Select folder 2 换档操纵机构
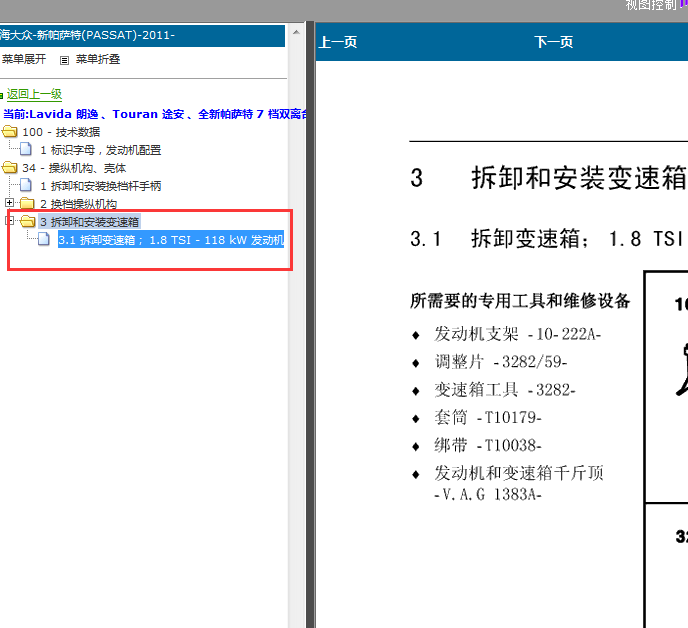Image resolution: width=688 pixels, height=628 pixels. [79, 204]
